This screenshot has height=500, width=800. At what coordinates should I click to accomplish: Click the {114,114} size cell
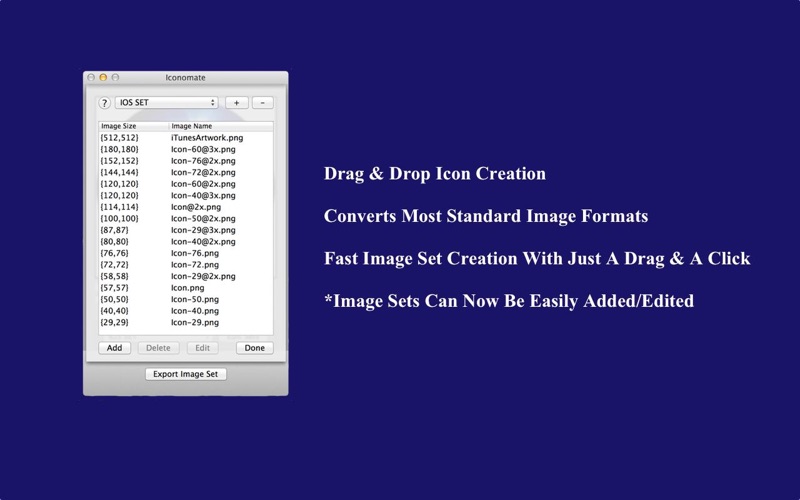[x=119, y=207]
